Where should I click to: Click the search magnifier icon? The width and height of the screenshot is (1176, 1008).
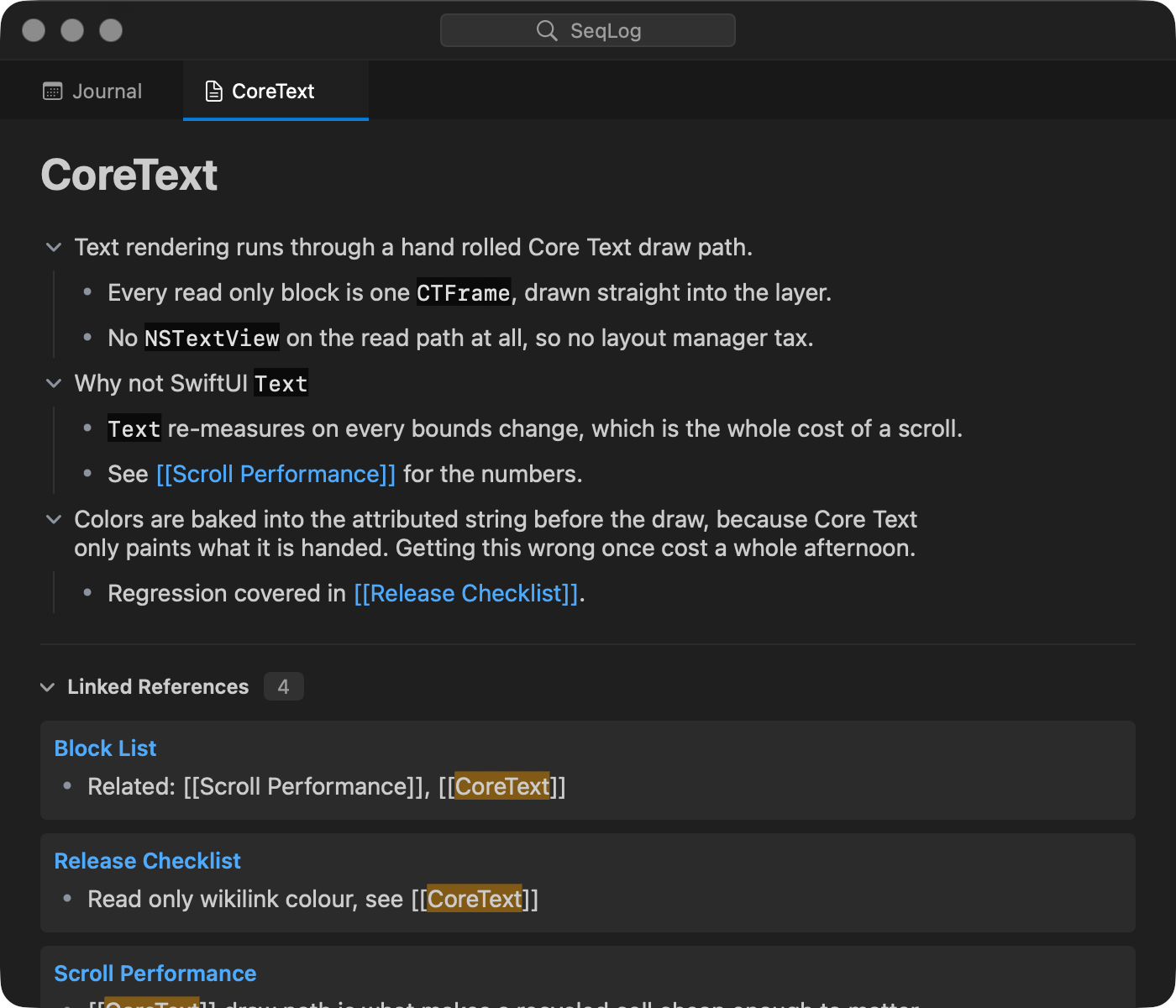[x=547, y=30]
